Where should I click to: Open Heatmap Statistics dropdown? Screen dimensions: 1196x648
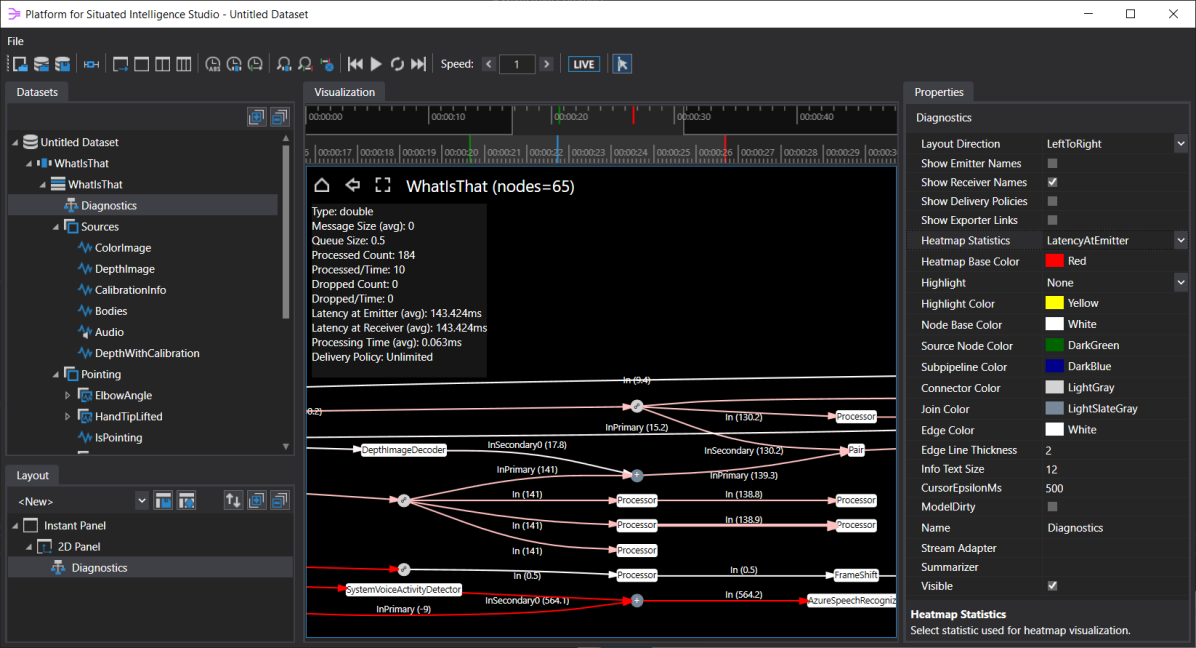[1180, 240]
